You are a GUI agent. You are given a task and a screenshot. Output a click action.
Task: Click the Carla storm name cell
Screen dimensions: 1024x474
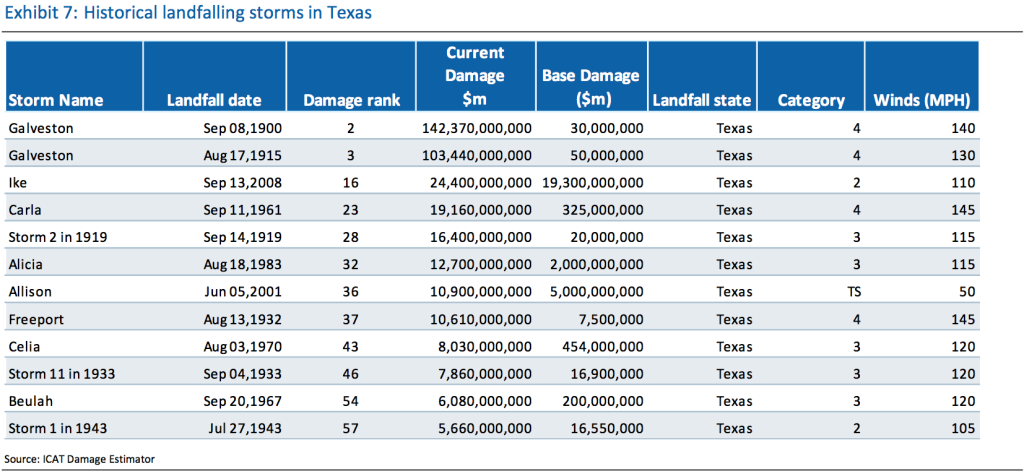point(25,210)
